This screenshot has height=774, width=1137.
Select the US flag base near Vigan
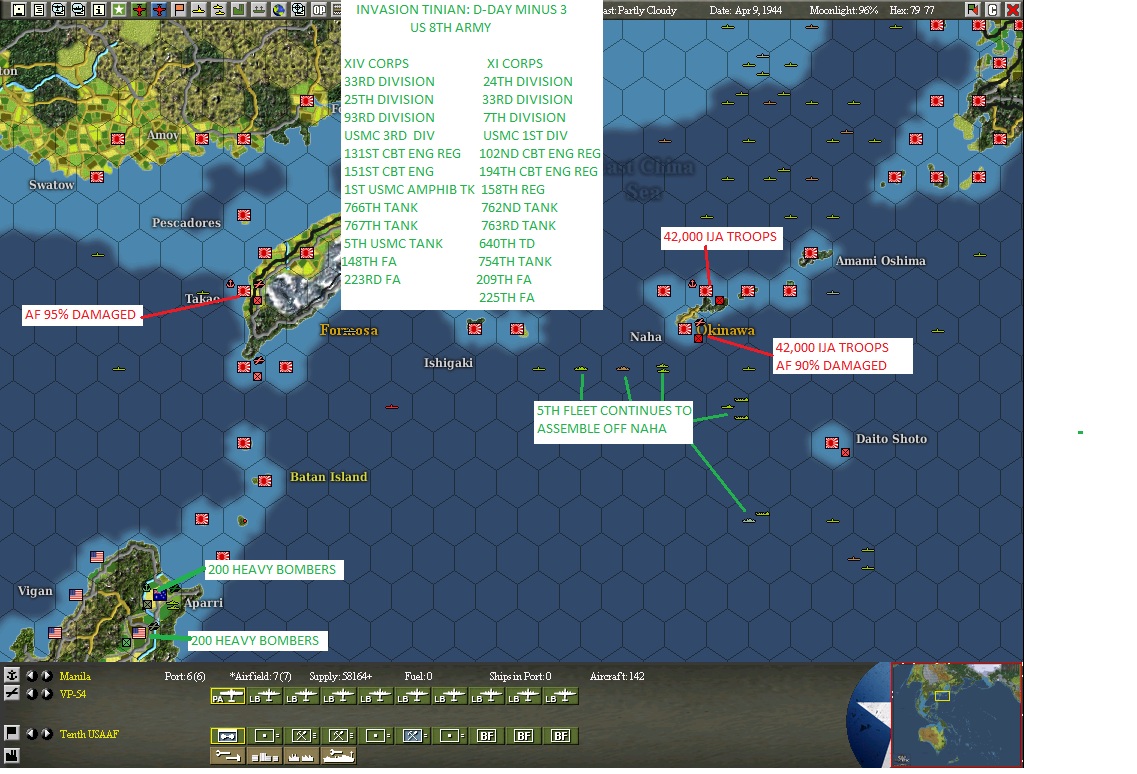click(x=75, y=595)
